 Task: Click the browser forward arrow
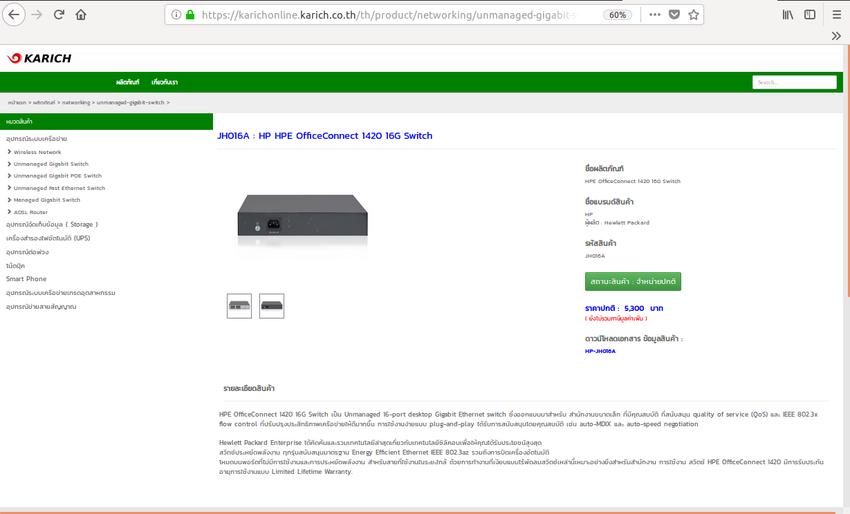(37, 15)
